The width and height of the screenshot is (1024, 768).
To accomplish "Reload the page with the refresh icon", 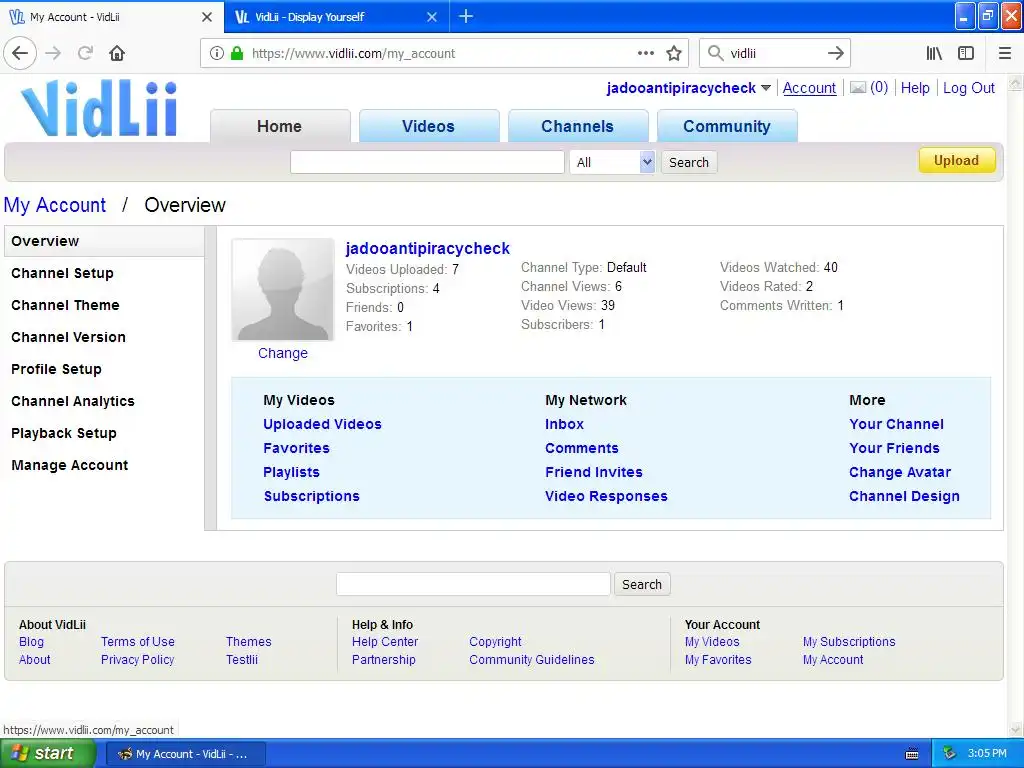I will point(85,54).
